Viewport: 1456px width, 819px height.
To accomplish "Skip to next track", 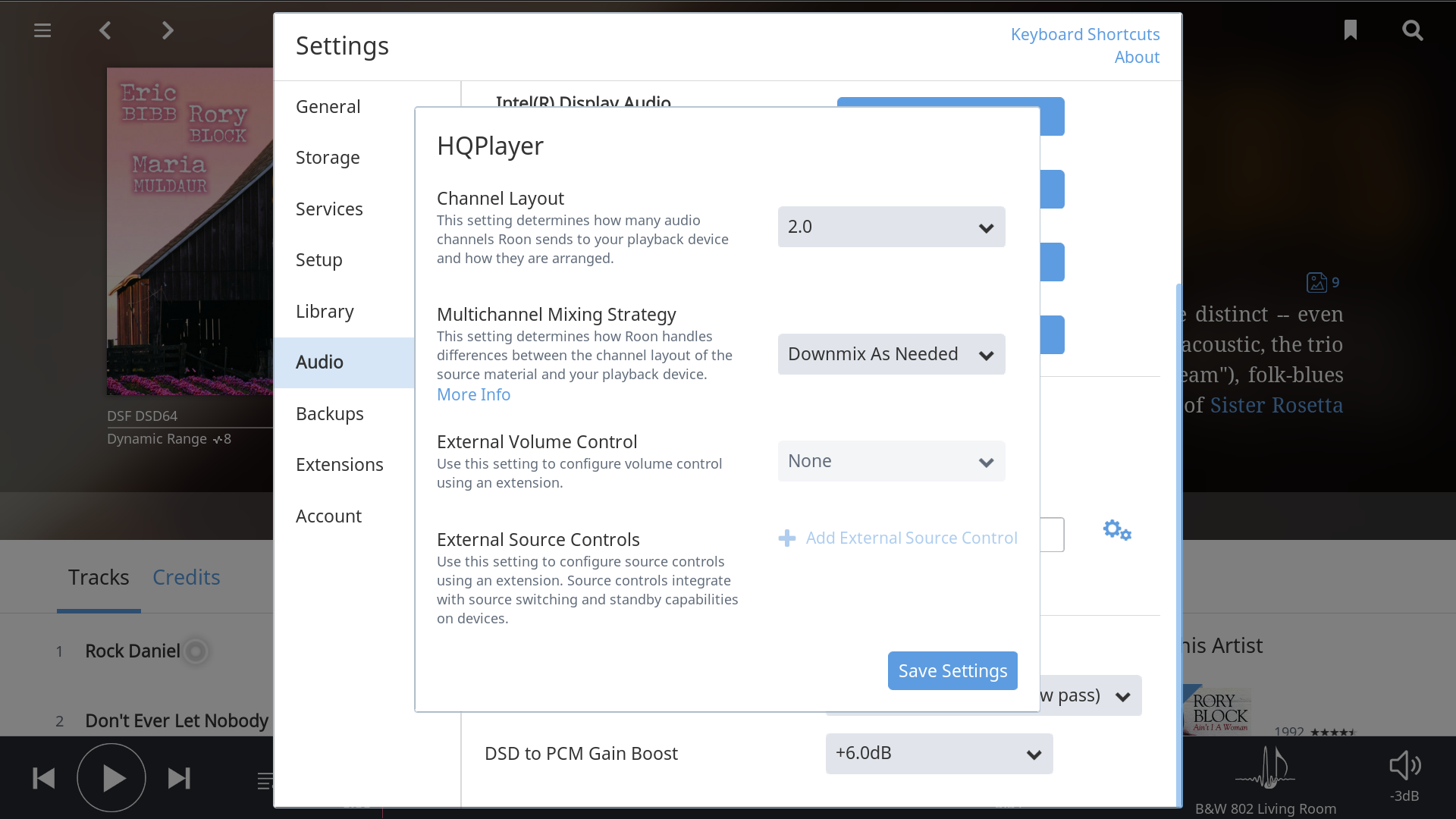I will click(179, 778).
